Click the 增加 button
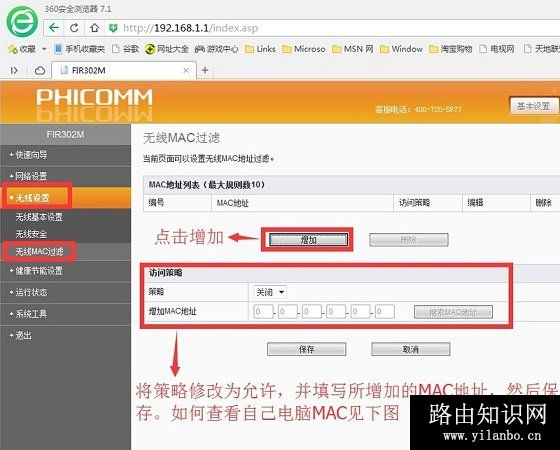 (308, 240)
